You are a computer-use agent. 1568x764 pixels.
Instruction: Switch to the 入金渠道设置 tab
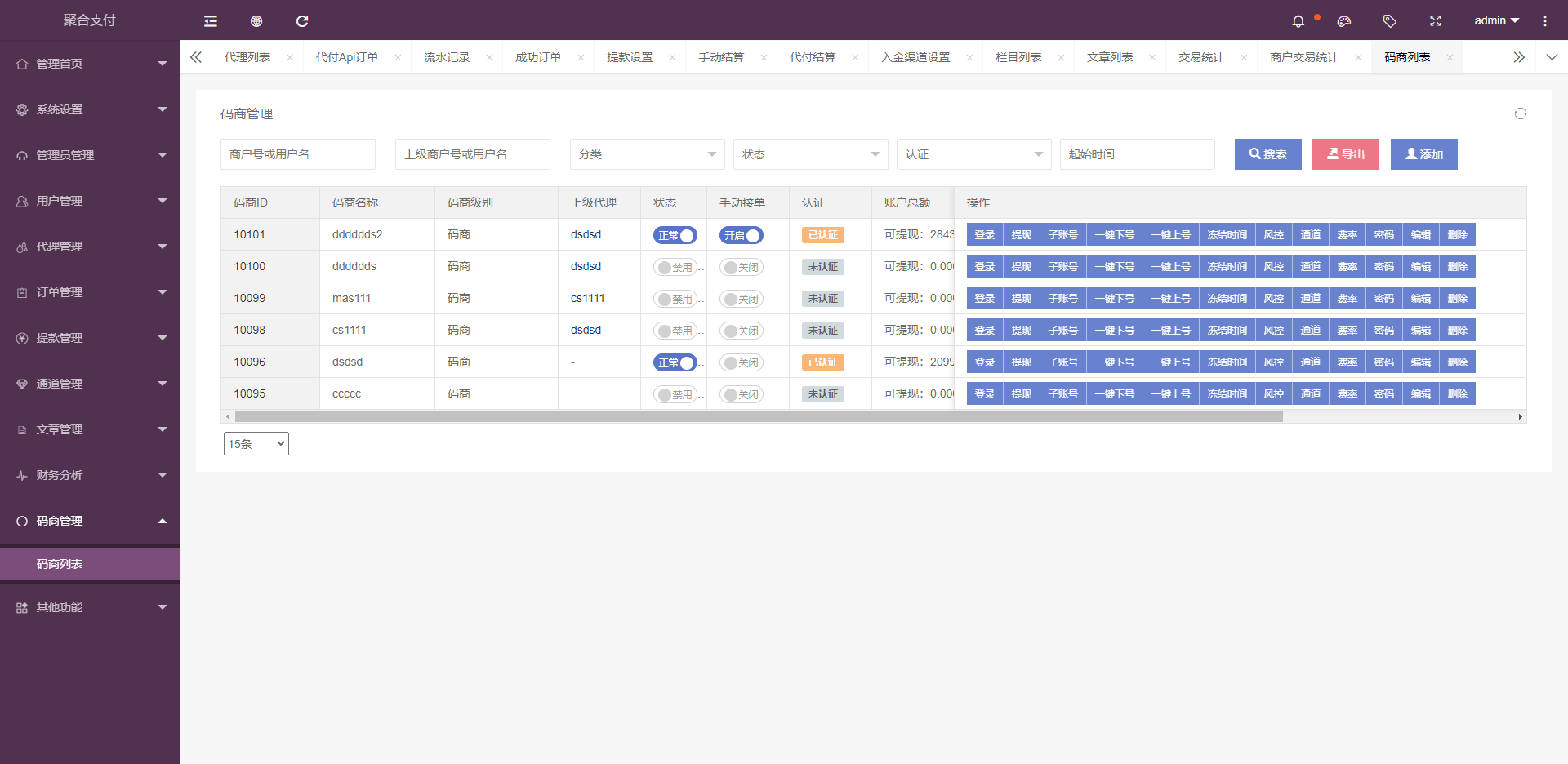point(915,57)
